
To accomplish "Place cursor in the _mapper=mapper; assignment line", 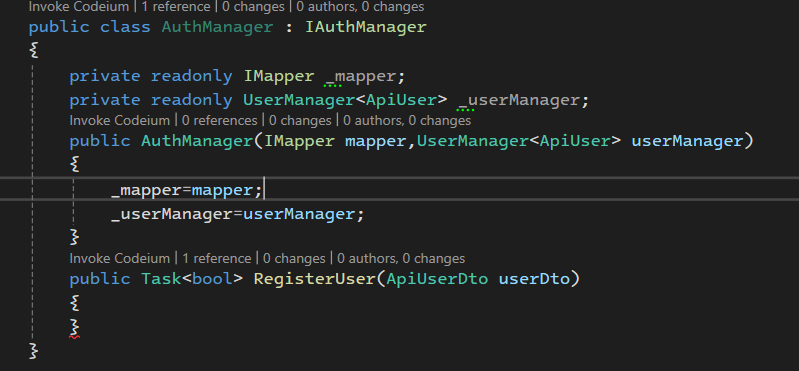I will [187, 190].
